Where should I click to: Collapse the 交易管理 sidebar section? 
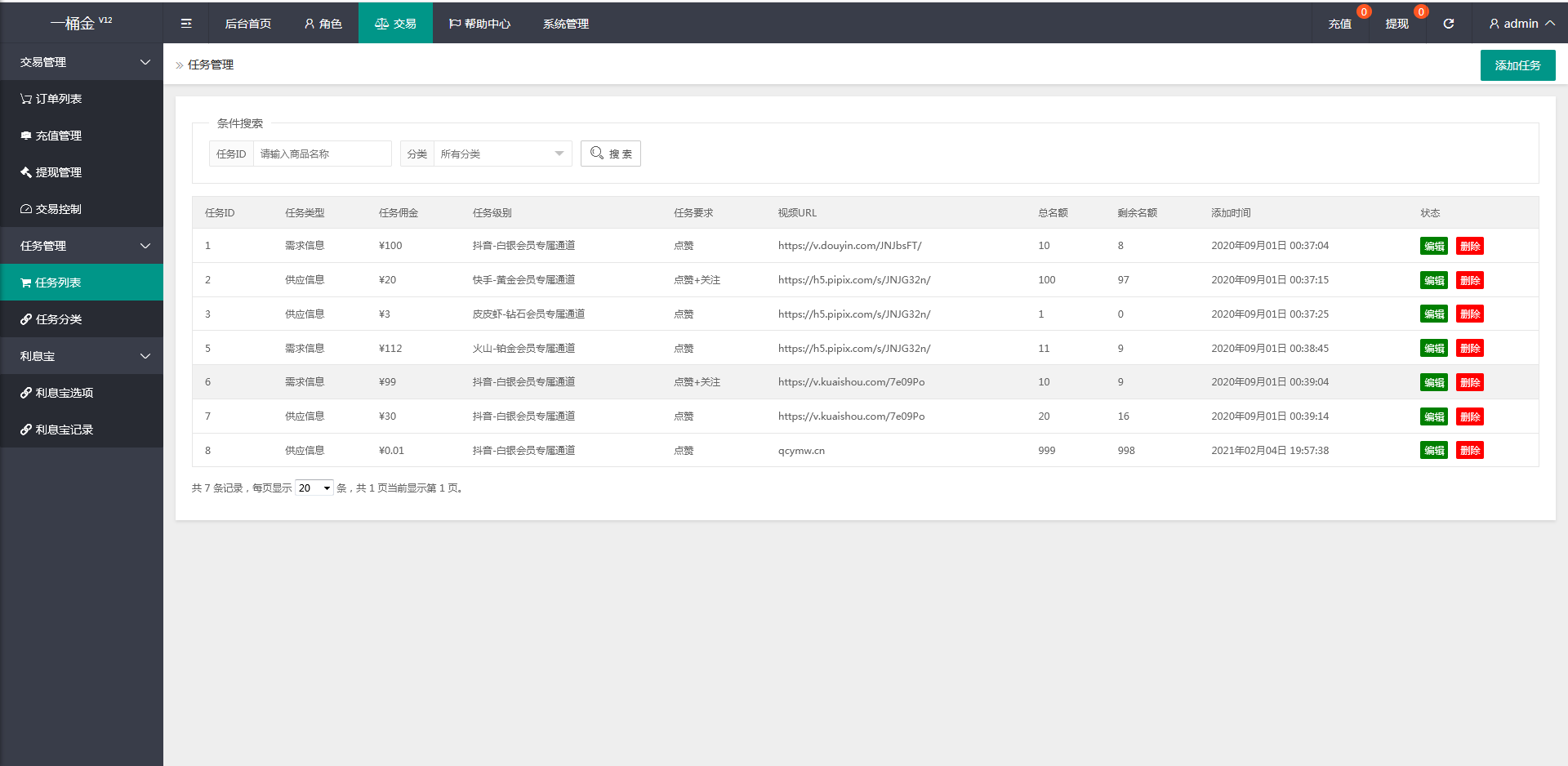tap(82, 62)
